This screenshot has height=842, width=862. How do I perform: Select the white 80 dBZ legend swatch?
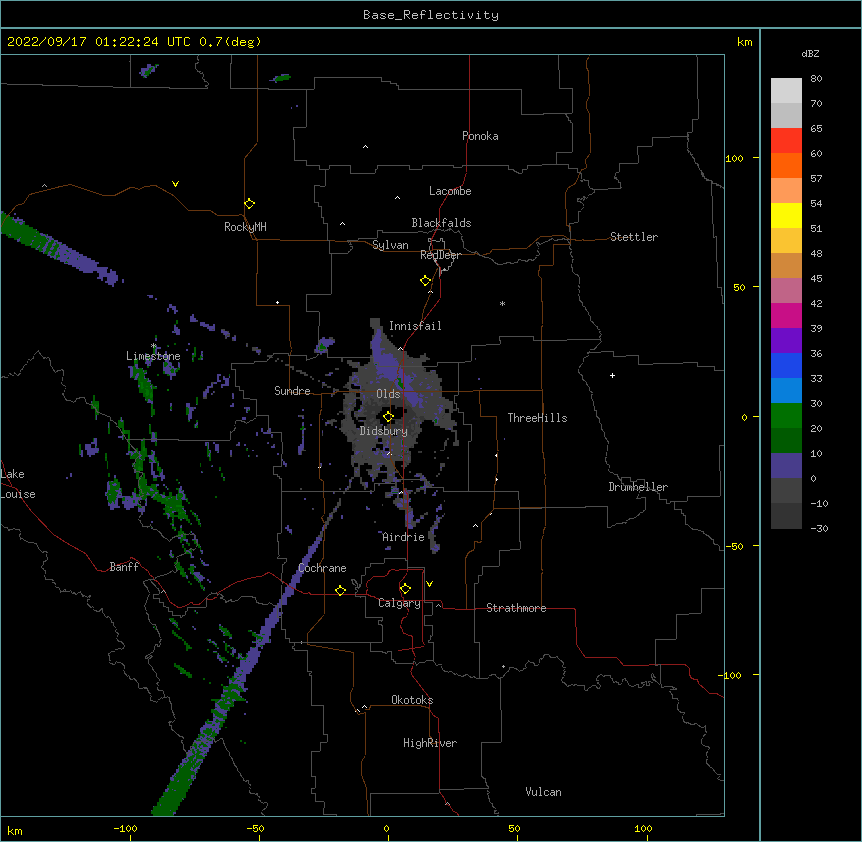(x=786, y=91)
